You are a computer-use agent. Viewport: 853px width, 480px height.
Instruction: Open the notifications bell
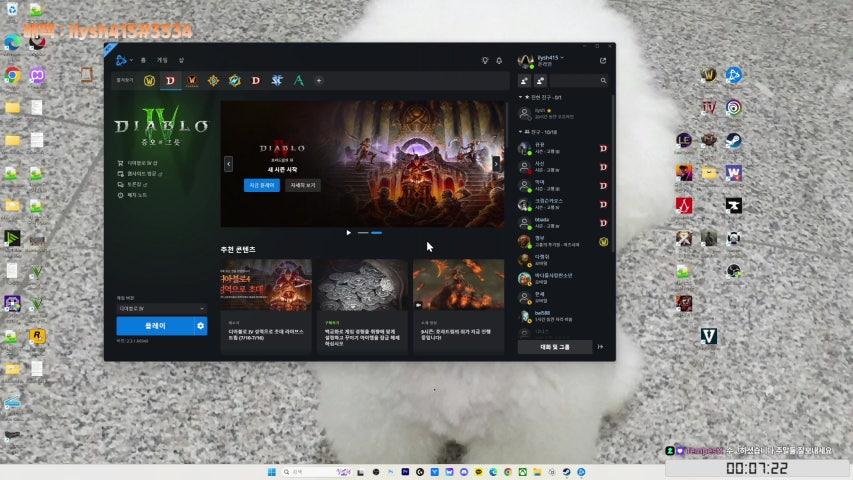(x=499, y=60)
